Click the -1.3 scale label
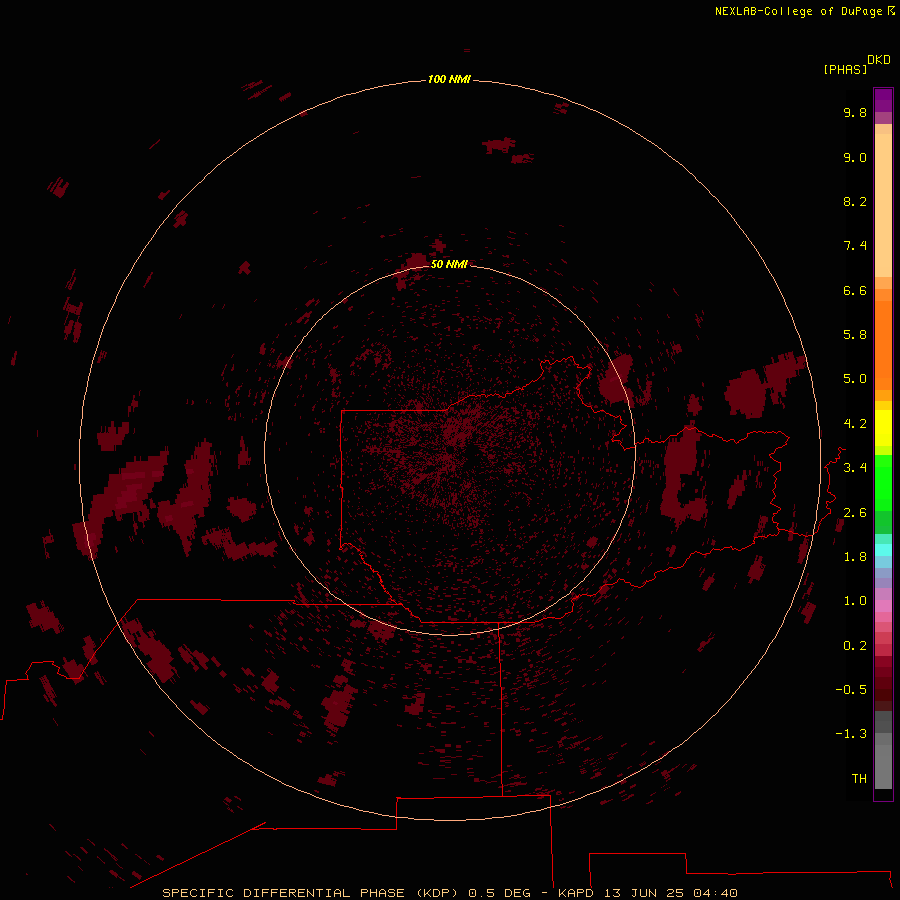This screenshot has height=900, width=900. (x=851, y=734)
